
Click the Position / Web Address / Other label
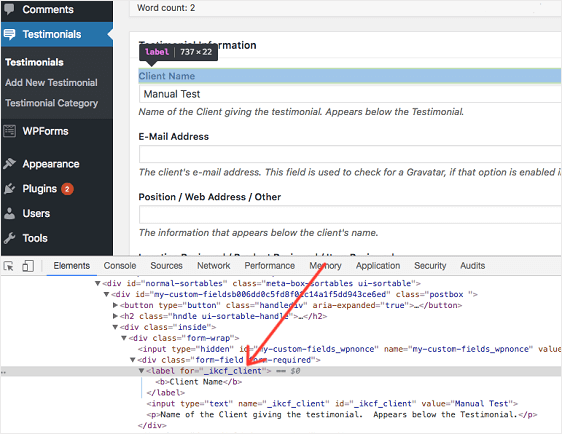210,197
